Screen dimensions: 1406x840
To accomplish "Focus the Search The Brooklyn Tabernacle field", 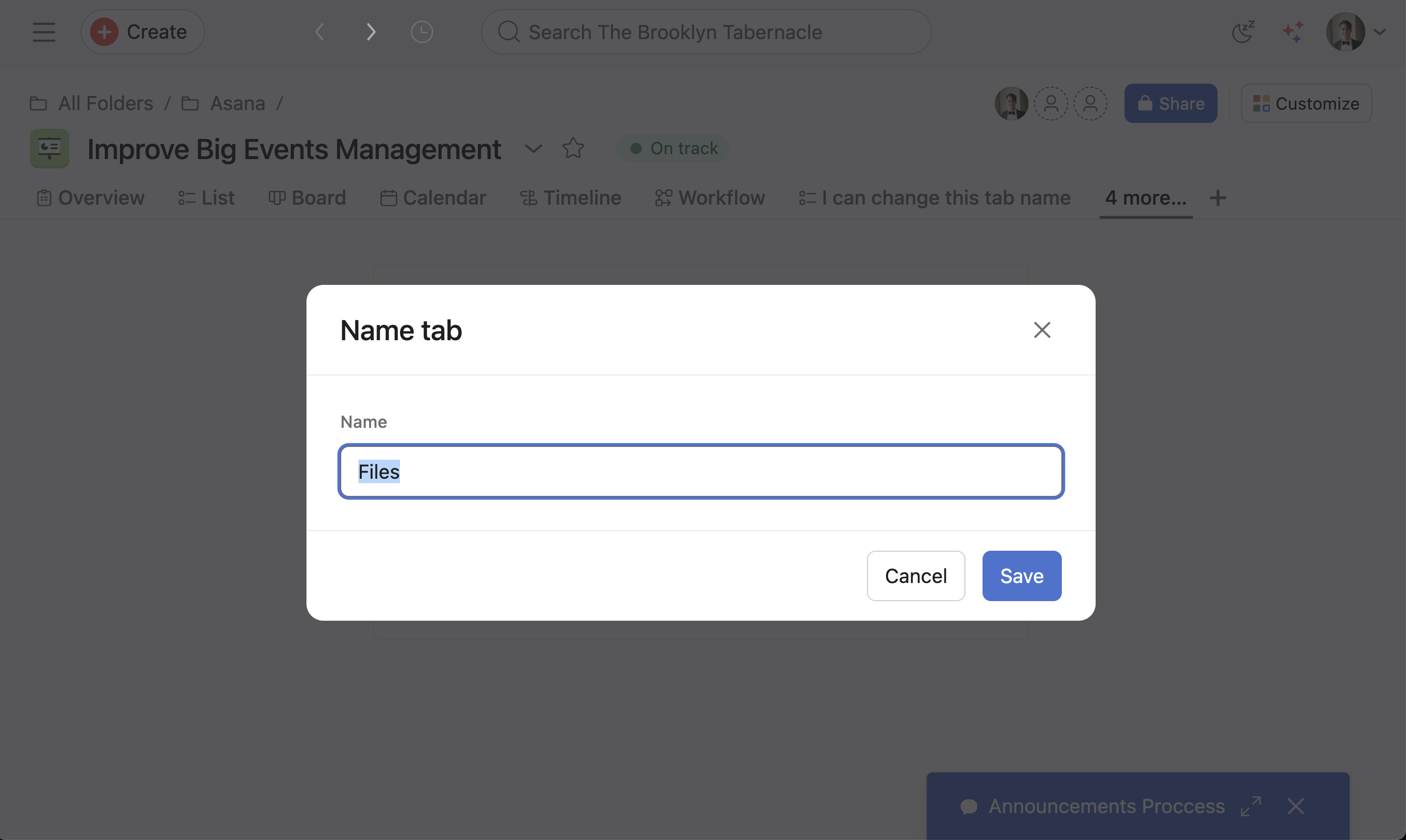I will pos(706,32).
